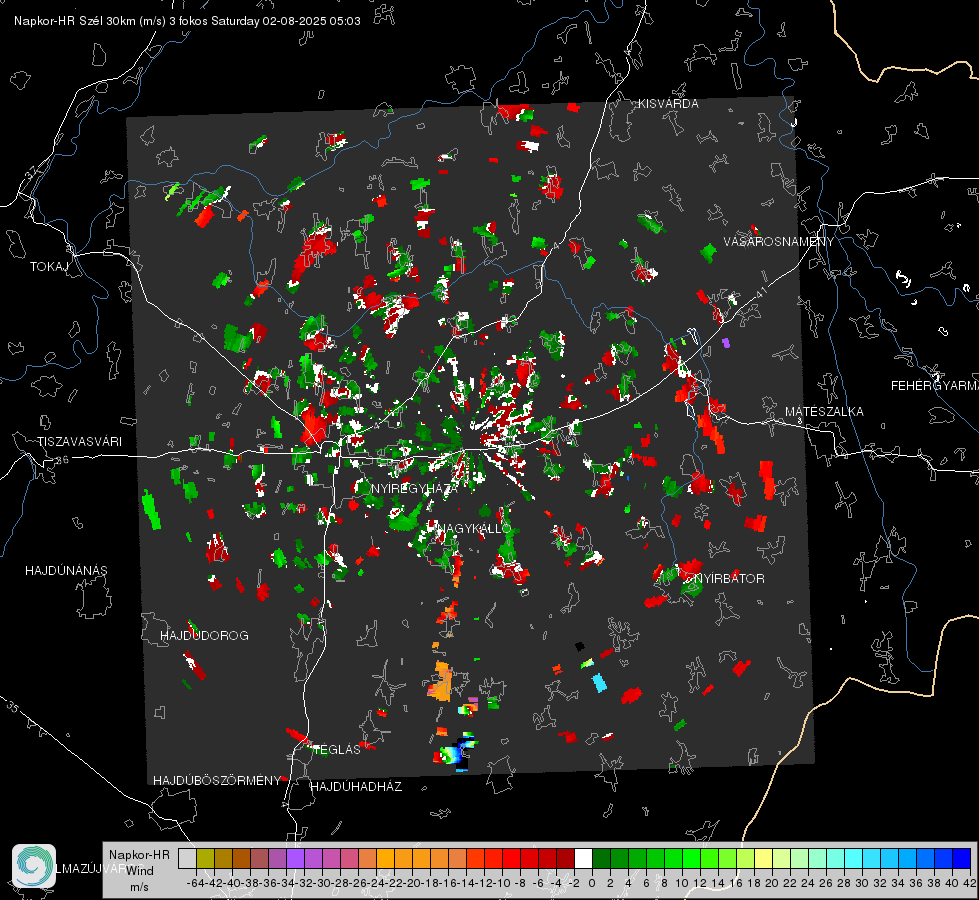Click the NYÍRBÁTOR town label
The height and width of the screenshot is (900, 979).
pyautogui.click(x=729, y=578)
